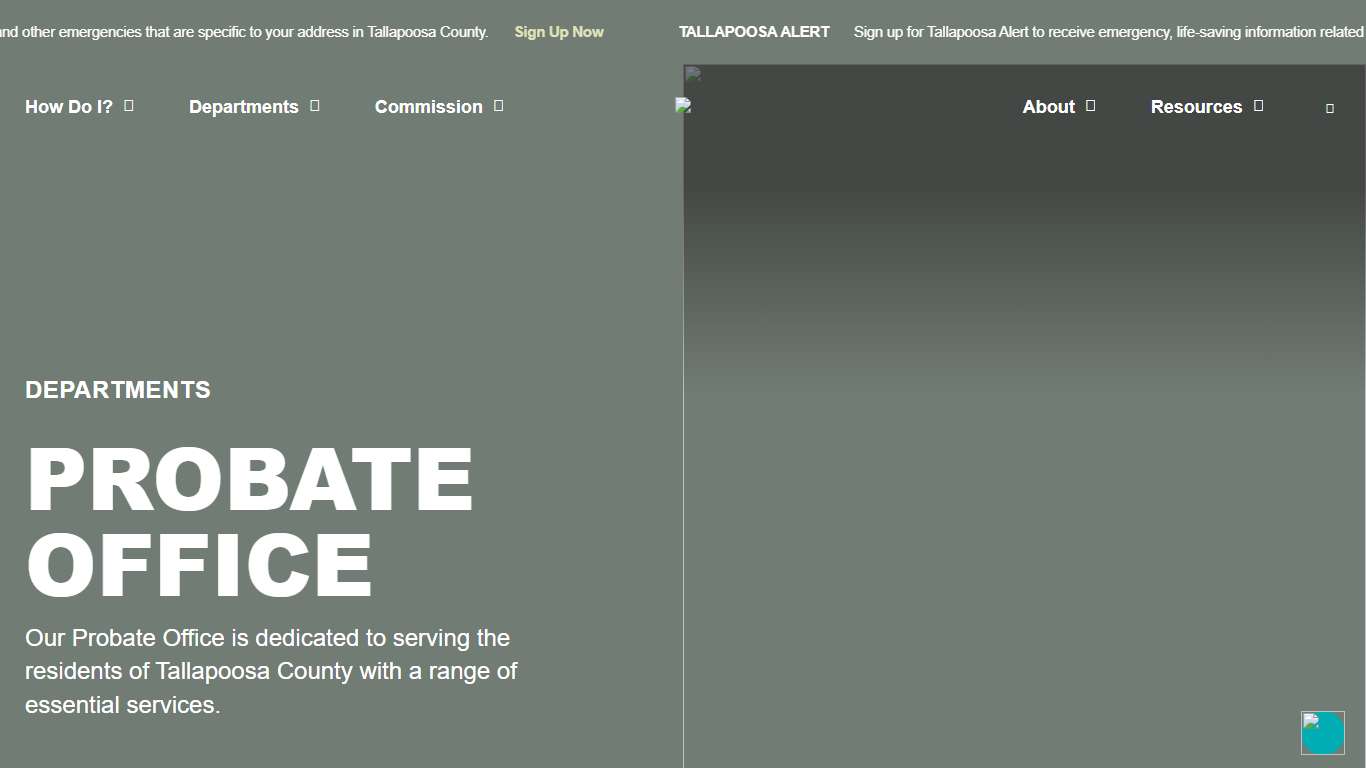This screenshot has width=1366, height=768.
Task: Click the site logo in header center
Action: tap(683, 106)
